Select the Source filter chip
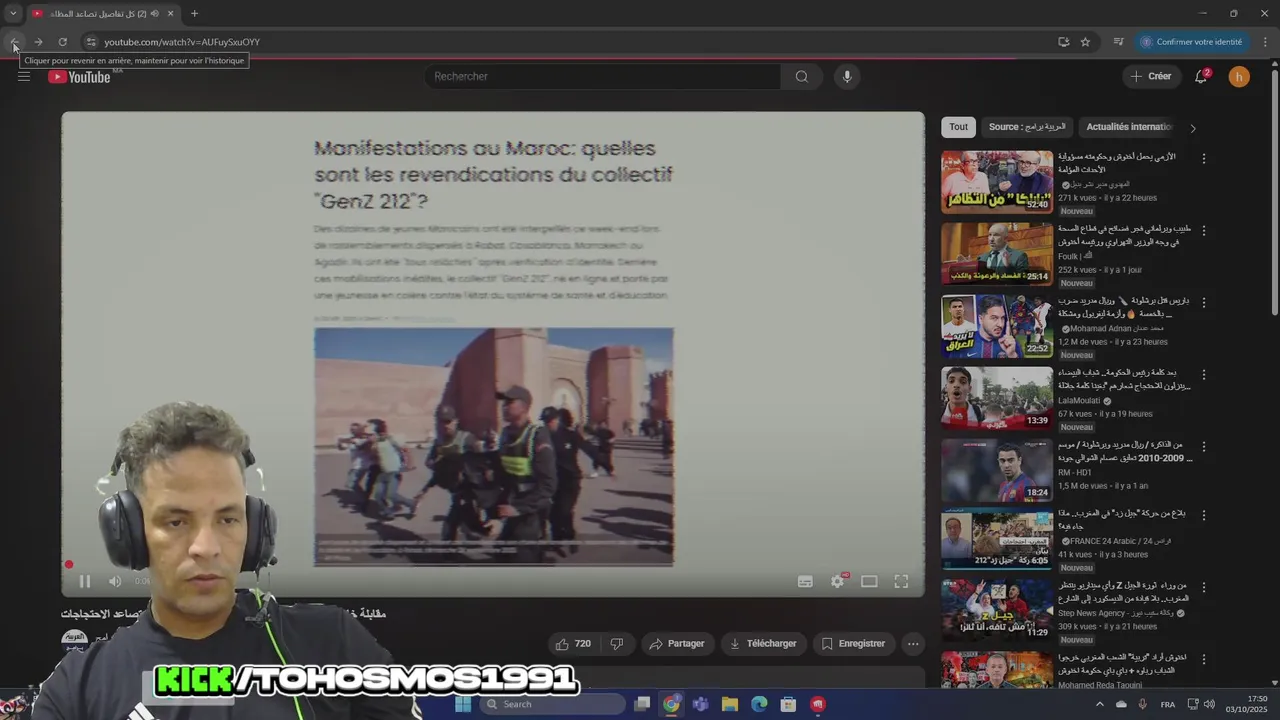The height and width of the screenshot is (720, 1280). [x=1027, y=127]
